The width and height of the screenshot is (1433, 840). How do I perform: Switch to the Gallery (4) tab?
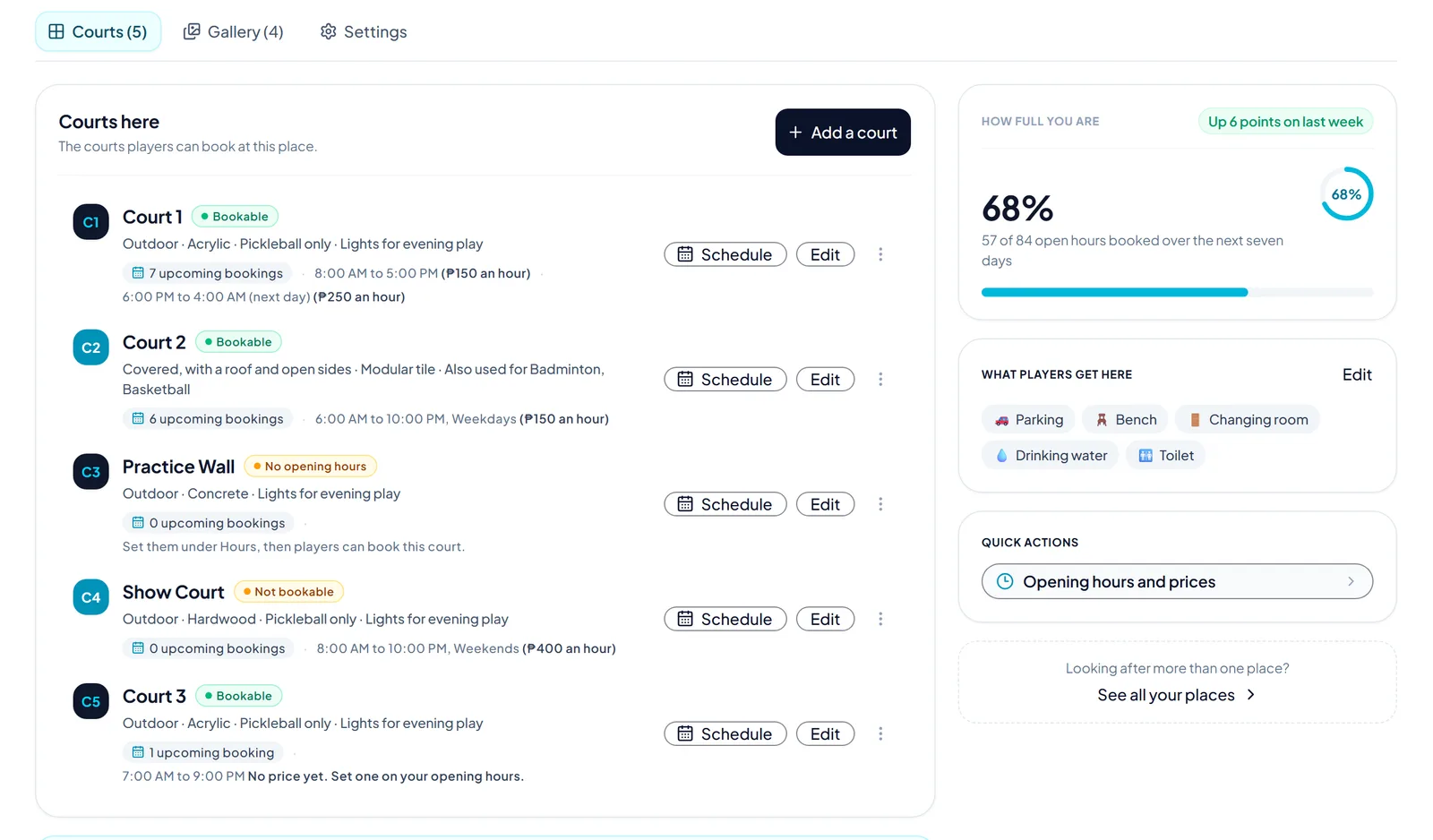click(233, 31)
